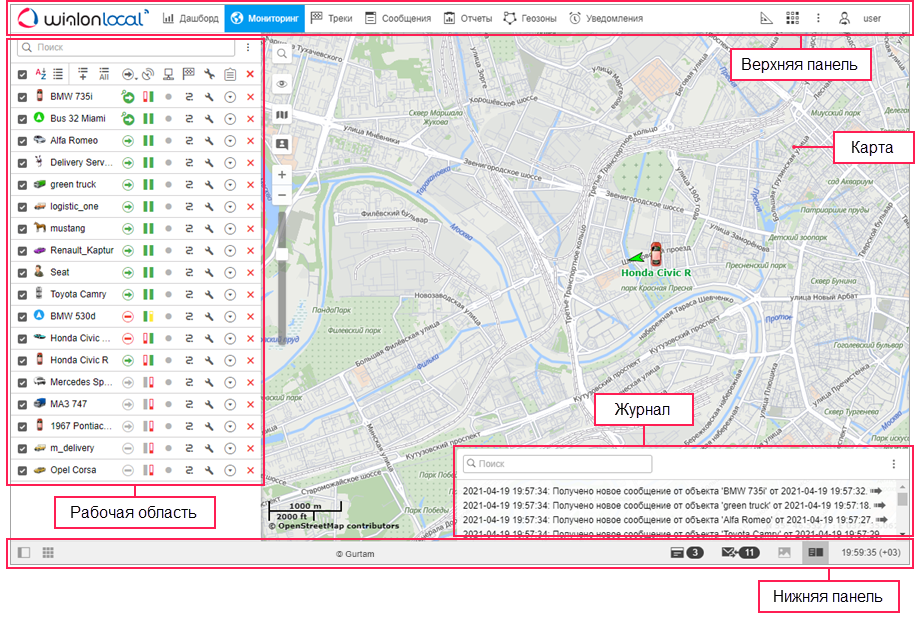Click the wrench properties header icon
Screen dimensions: 921x619
click(x=209, y=74)
